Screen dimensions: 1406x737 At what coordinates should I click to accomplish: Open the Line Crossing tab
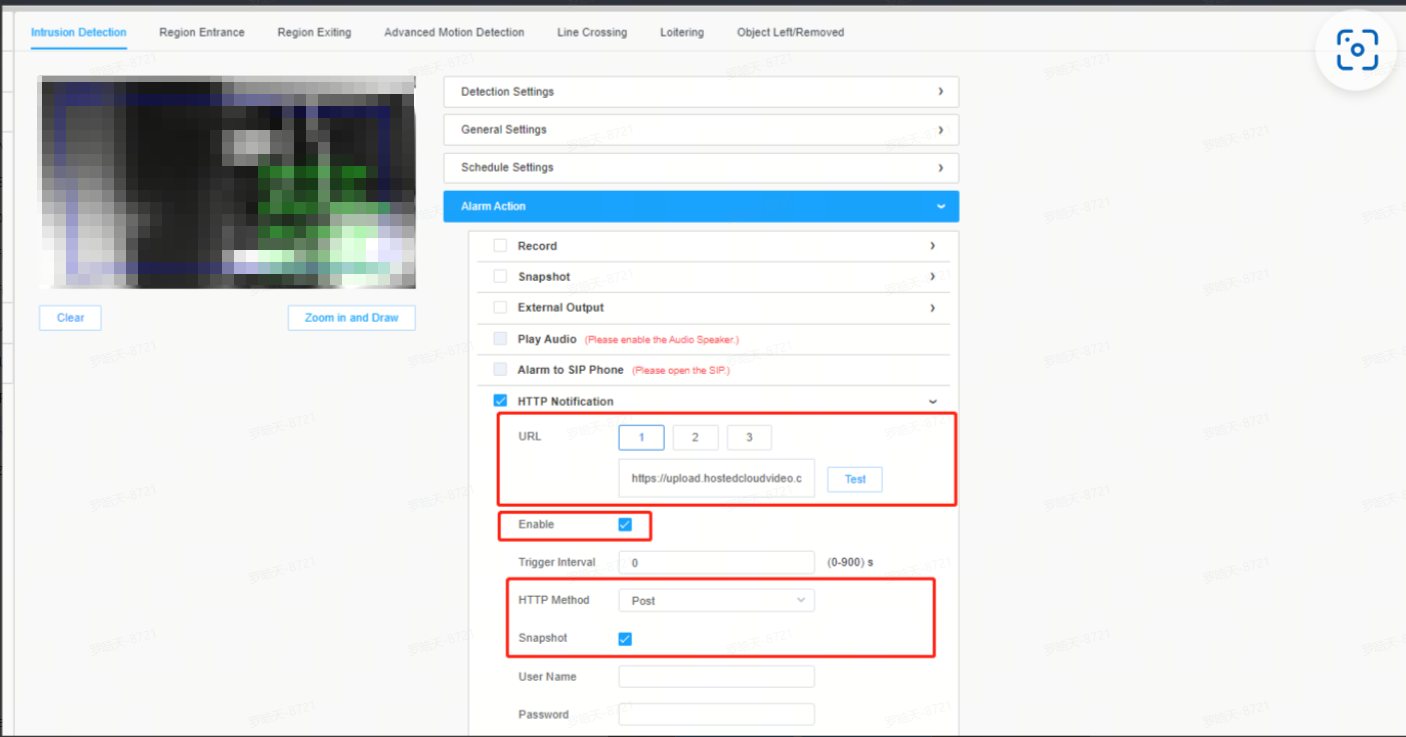click(x=592, y=32)
